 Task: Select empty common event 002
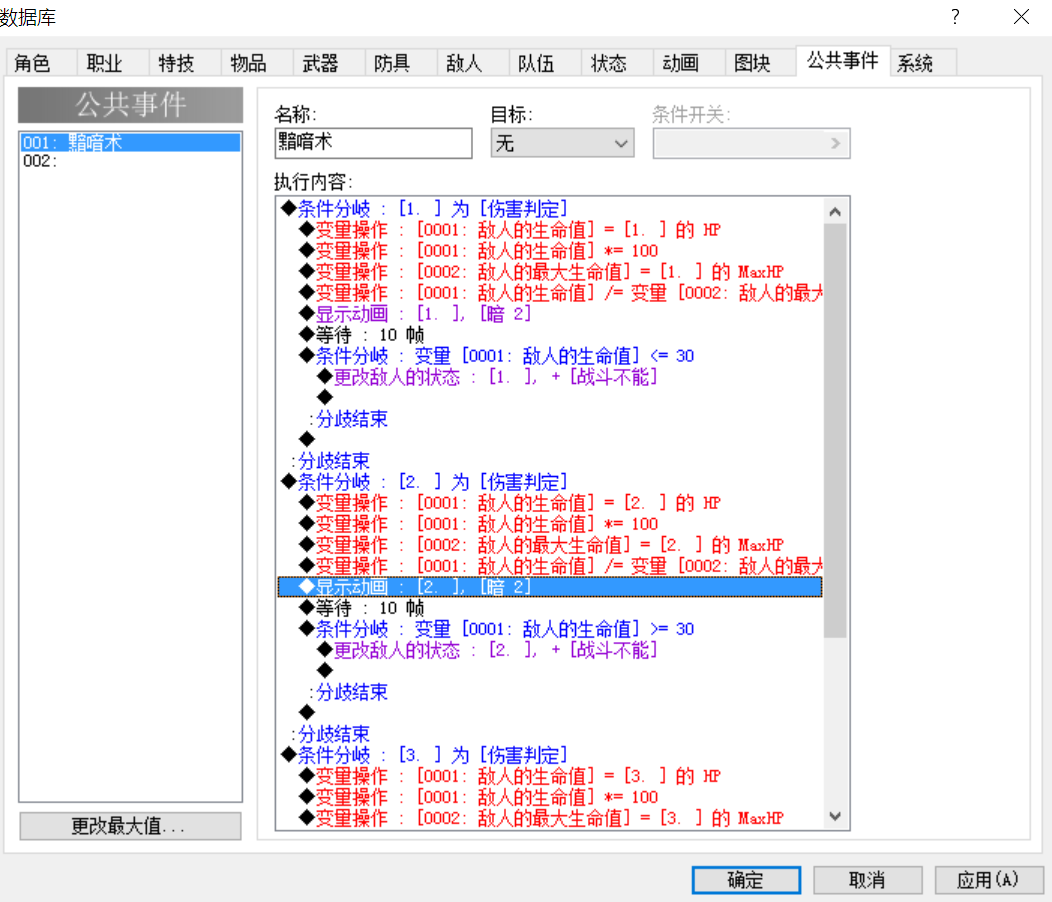pyautogui.click(x=130, y=161)
